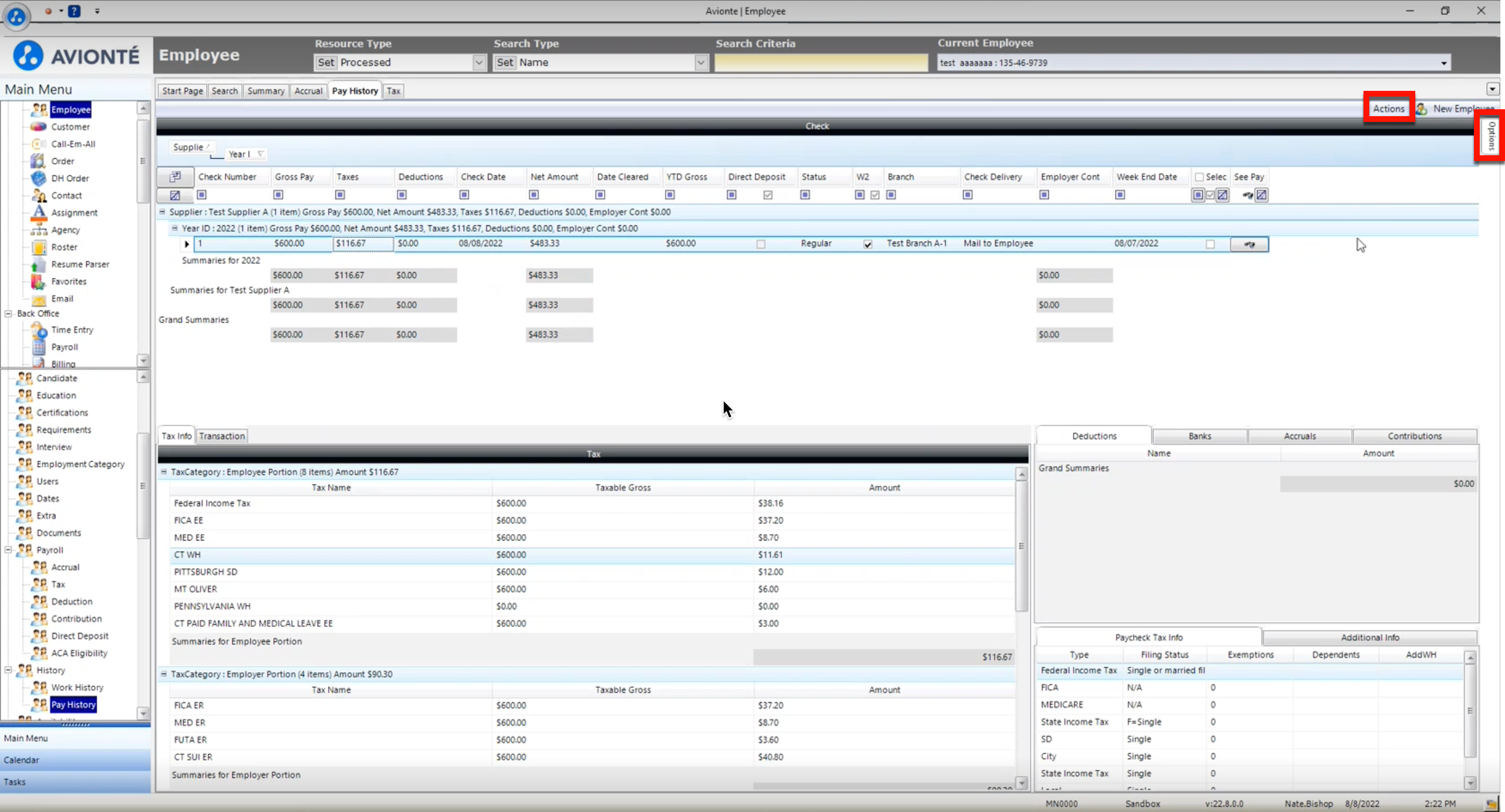Click the clear filters icon in grid filter row
The height and width of the screenshot is (812, 1505).
click(175, 195)
